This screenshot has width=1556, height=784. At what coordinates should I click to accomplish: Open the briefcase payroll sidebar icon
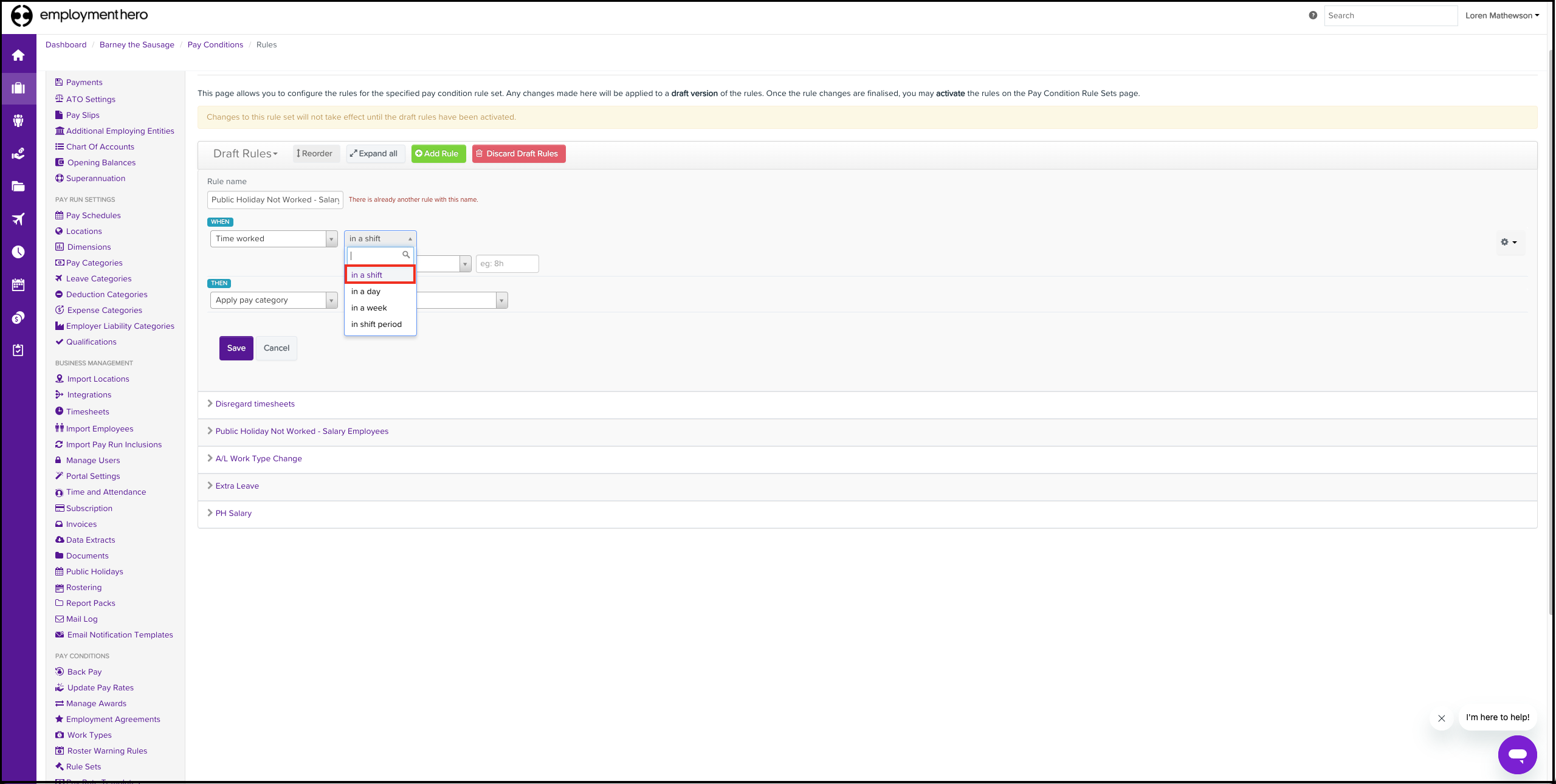coord(18,88)
